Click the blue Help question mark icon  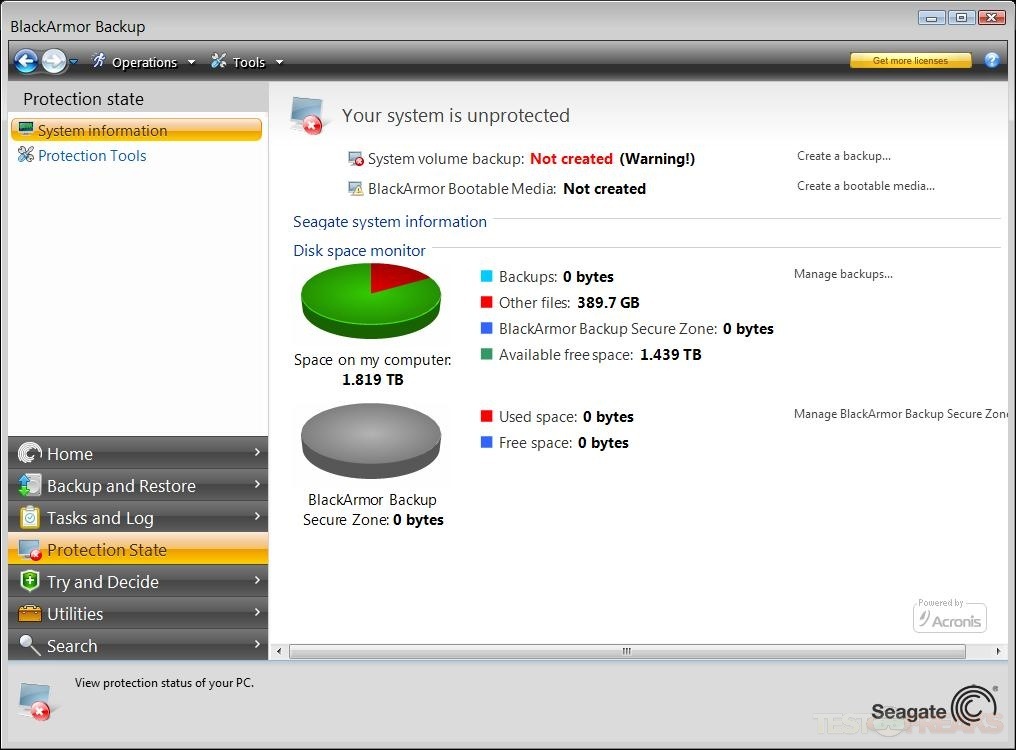992,60
